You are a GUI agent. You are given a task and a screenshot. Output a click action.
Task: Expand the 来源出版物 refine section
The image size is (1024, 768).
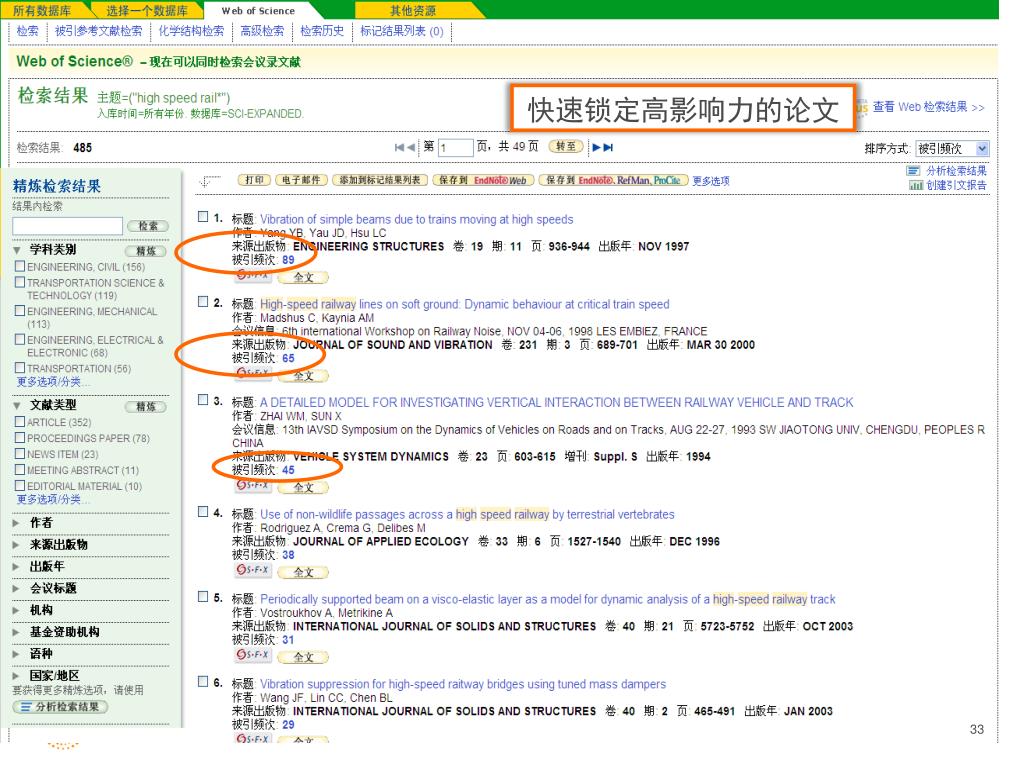click(x=16, y=545)
